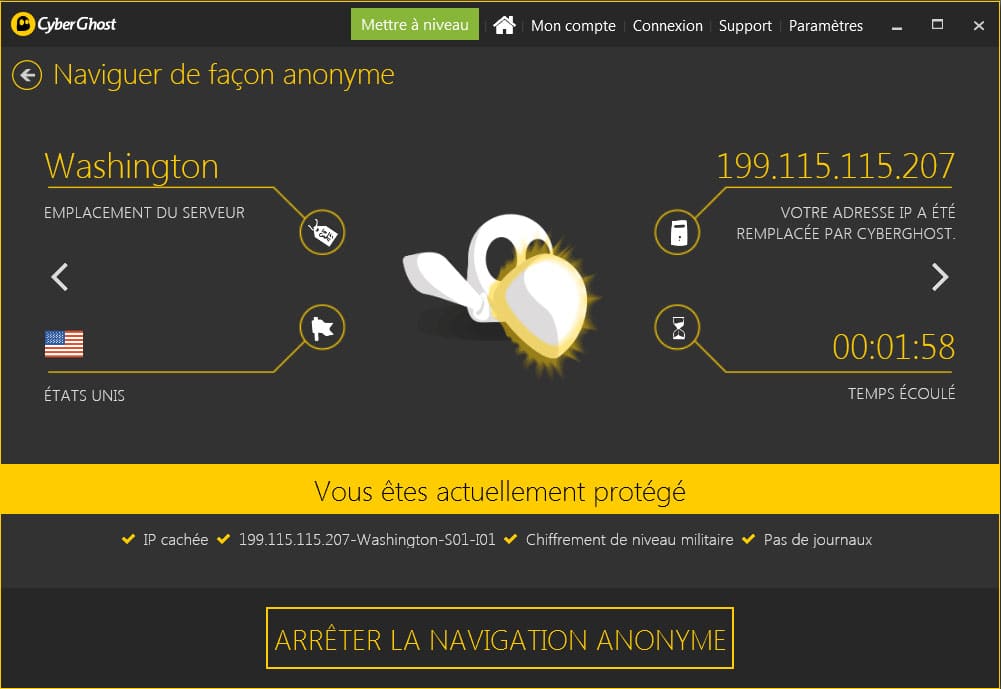
Task: Click the United States flag image
Action: pyautogui.click(x=64, y=344)
